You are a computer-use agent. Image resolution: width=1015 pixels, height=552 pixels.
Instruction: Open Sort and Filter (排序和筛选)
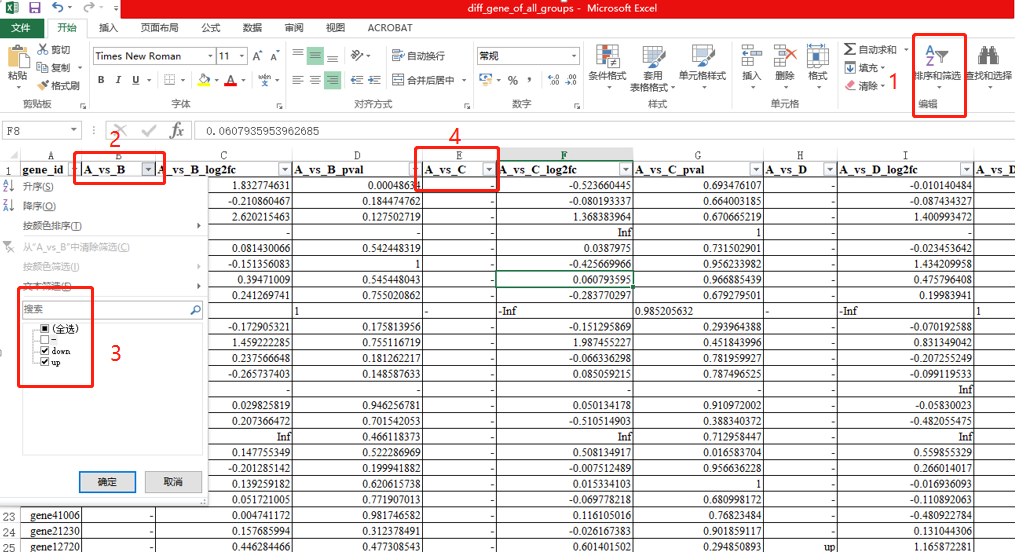click(x=937, y=67)
